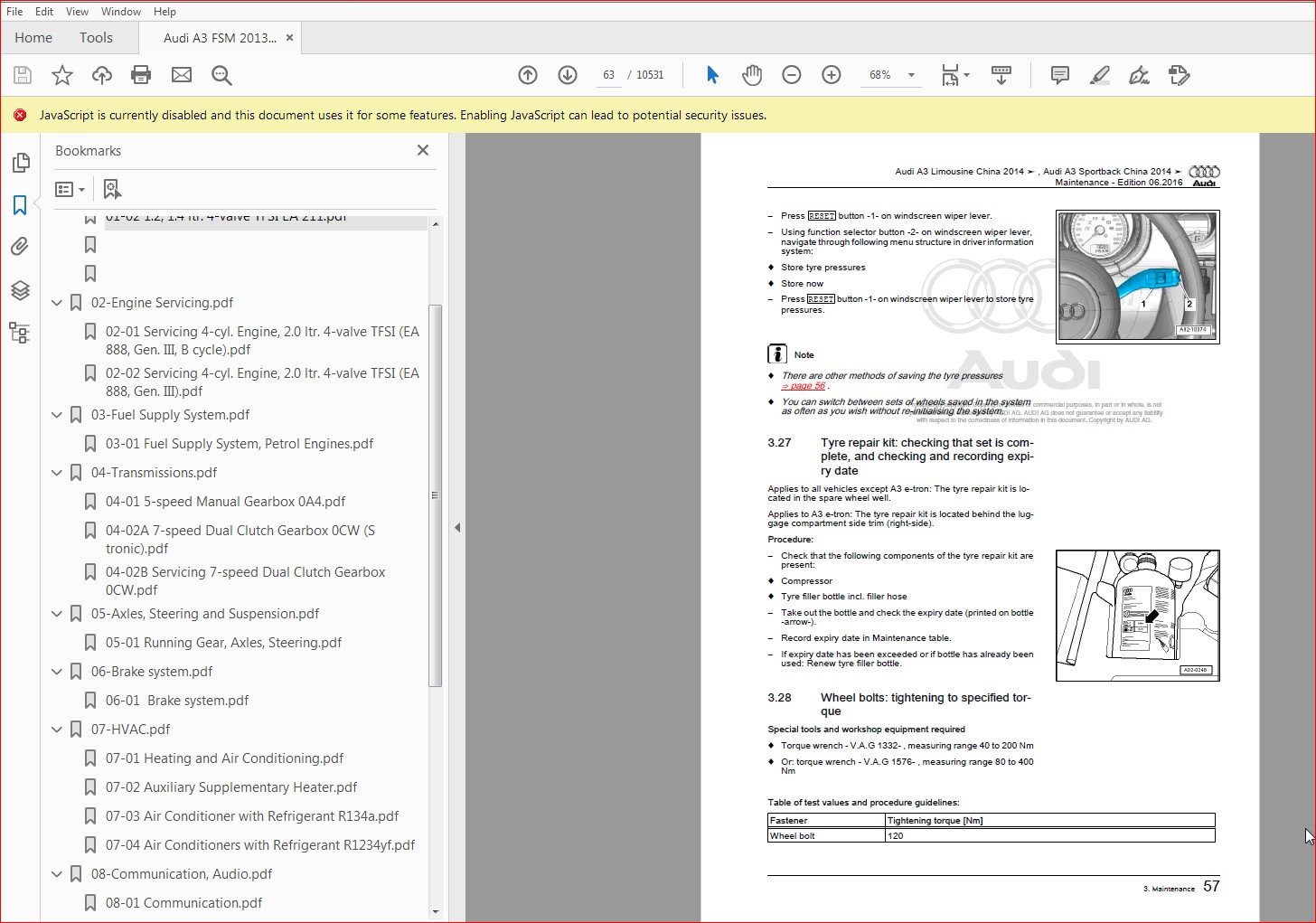Open 03-01 Fuel Supply System, Petrol Engines bookmark

[x=240, y=444]
